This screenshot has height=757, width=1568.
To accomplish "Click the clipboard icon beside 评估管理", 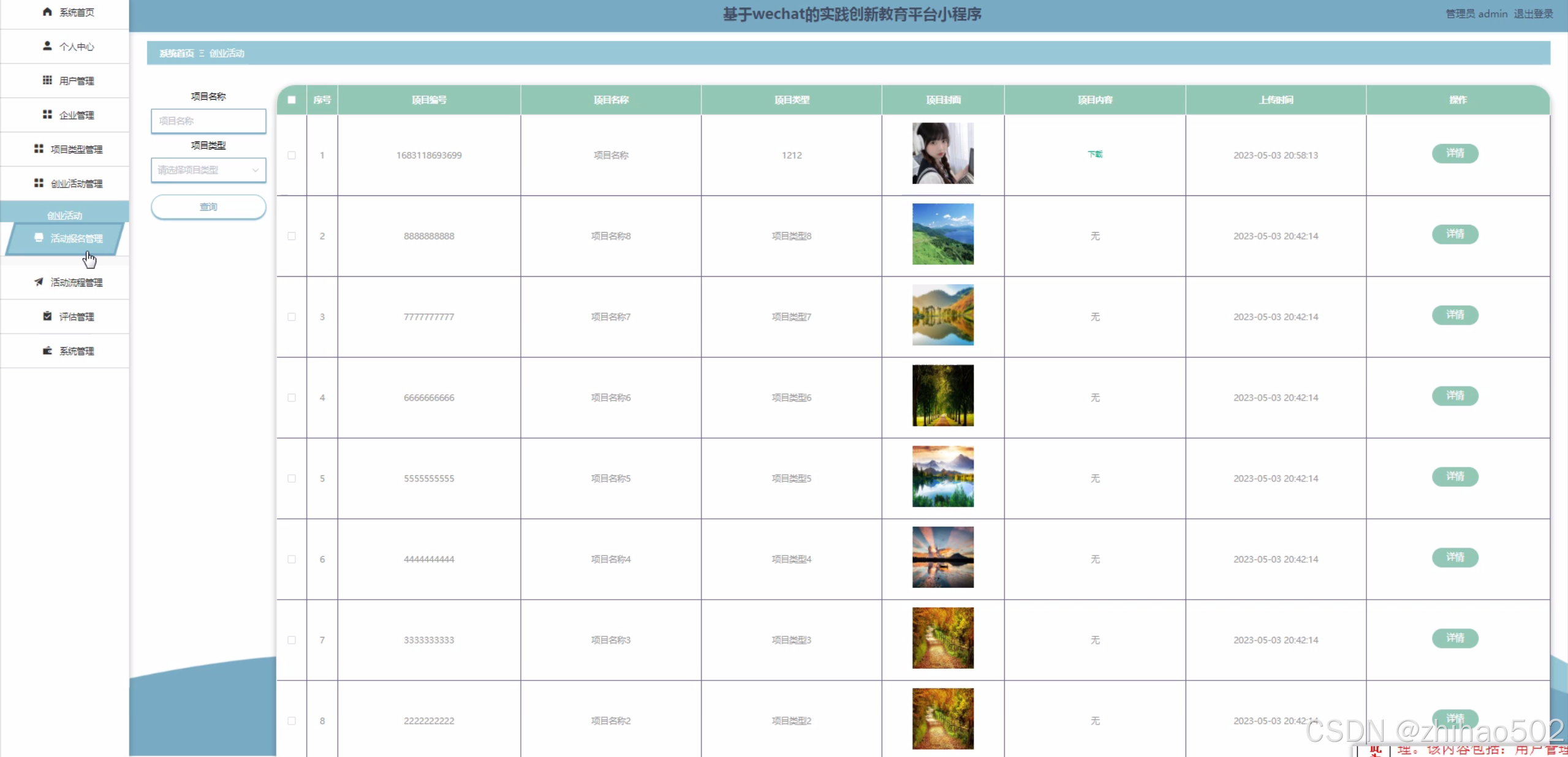I will (x=47, y=316).
